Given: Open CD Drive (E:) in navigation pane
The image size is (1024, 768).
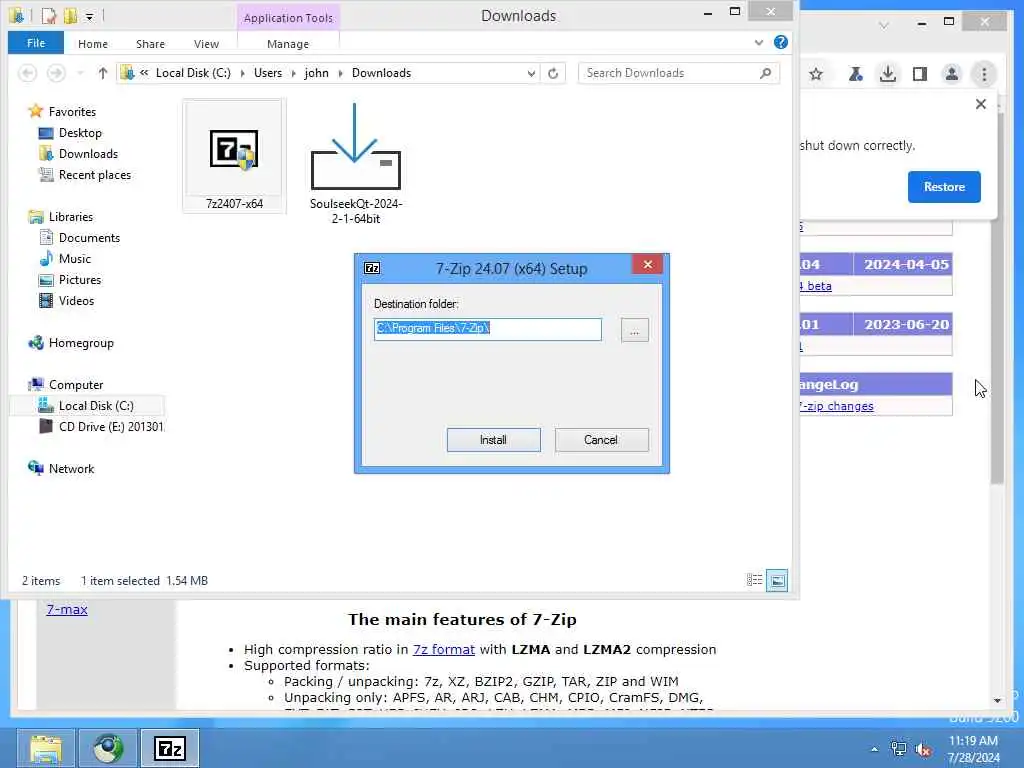Looking at the screenshot, I should tap(111, 426).
